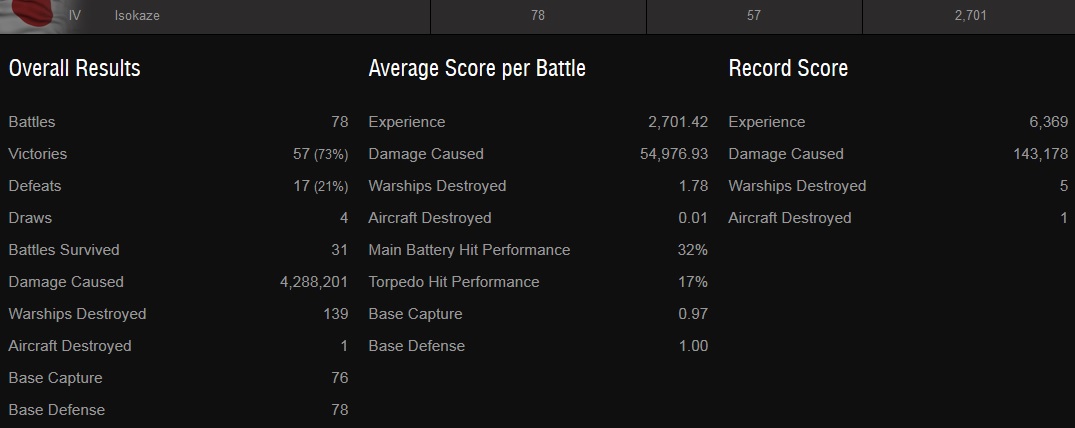Click the 143,178 record damage value

pos(1040,154)
